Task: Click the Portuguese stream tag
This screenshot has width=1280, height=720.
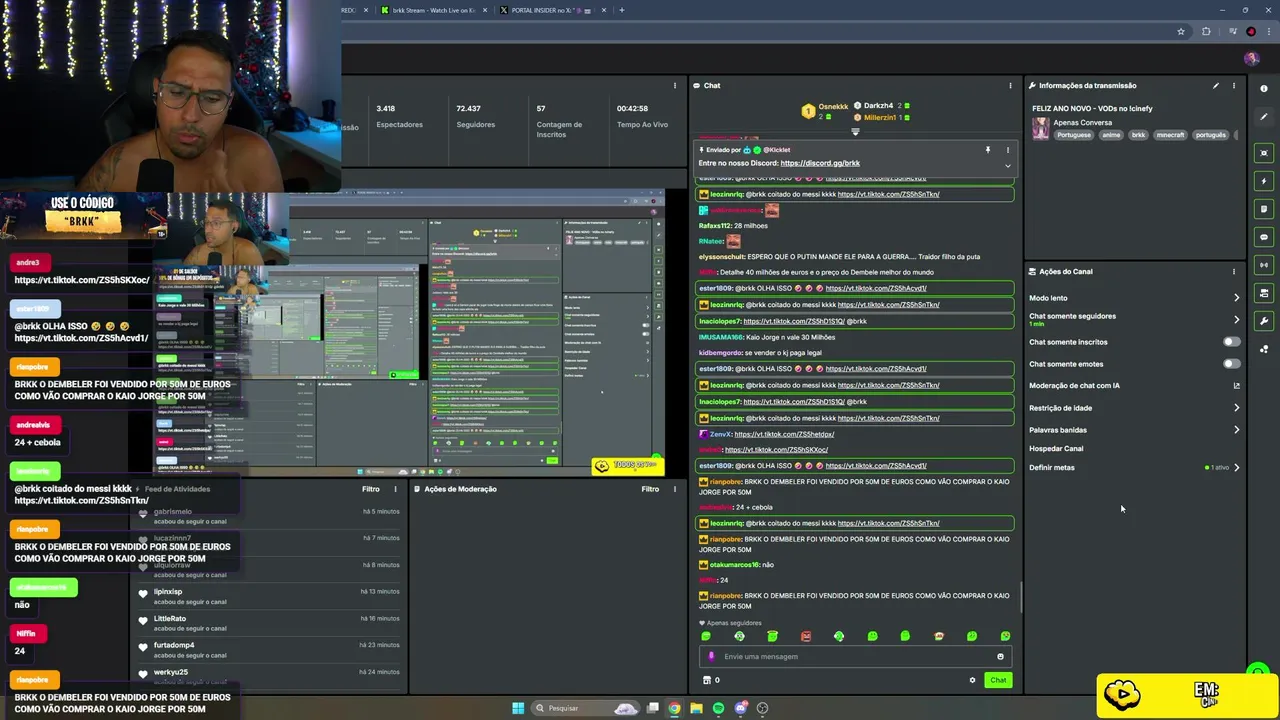Action: click(x=1074, y=135)
